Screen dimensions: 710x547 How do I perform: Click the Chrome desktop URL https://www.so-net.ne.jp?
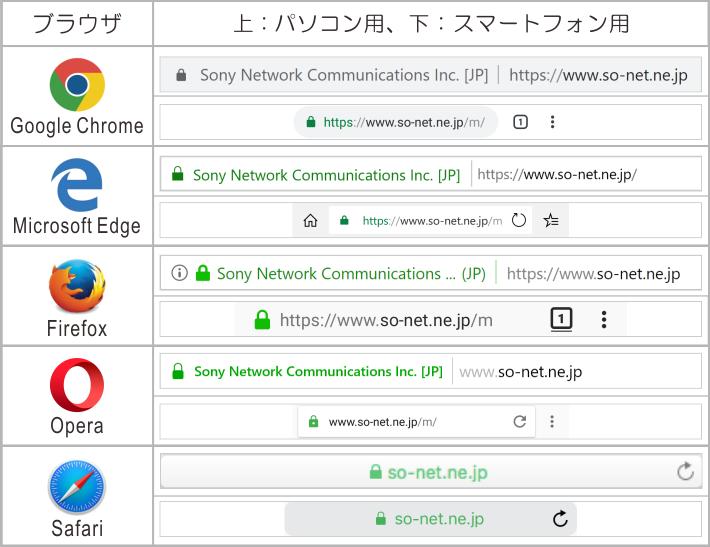pyautogui.click(x=598, y=75)
